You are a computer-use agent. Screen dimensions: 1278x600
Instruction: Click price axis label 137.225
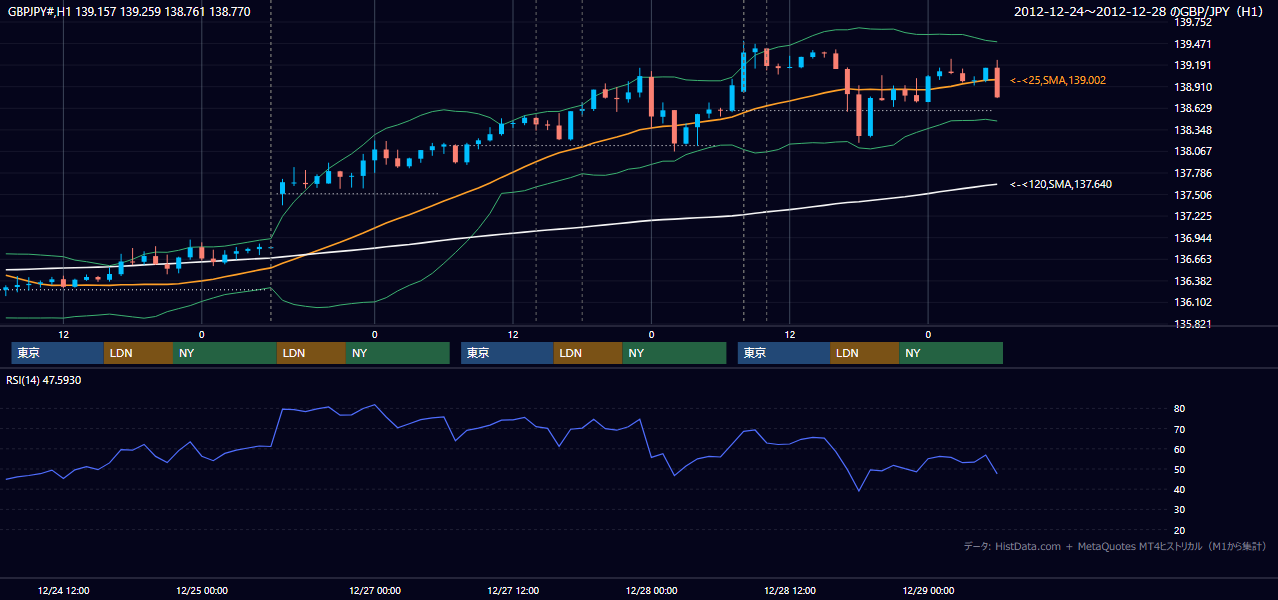point(1193,216)
